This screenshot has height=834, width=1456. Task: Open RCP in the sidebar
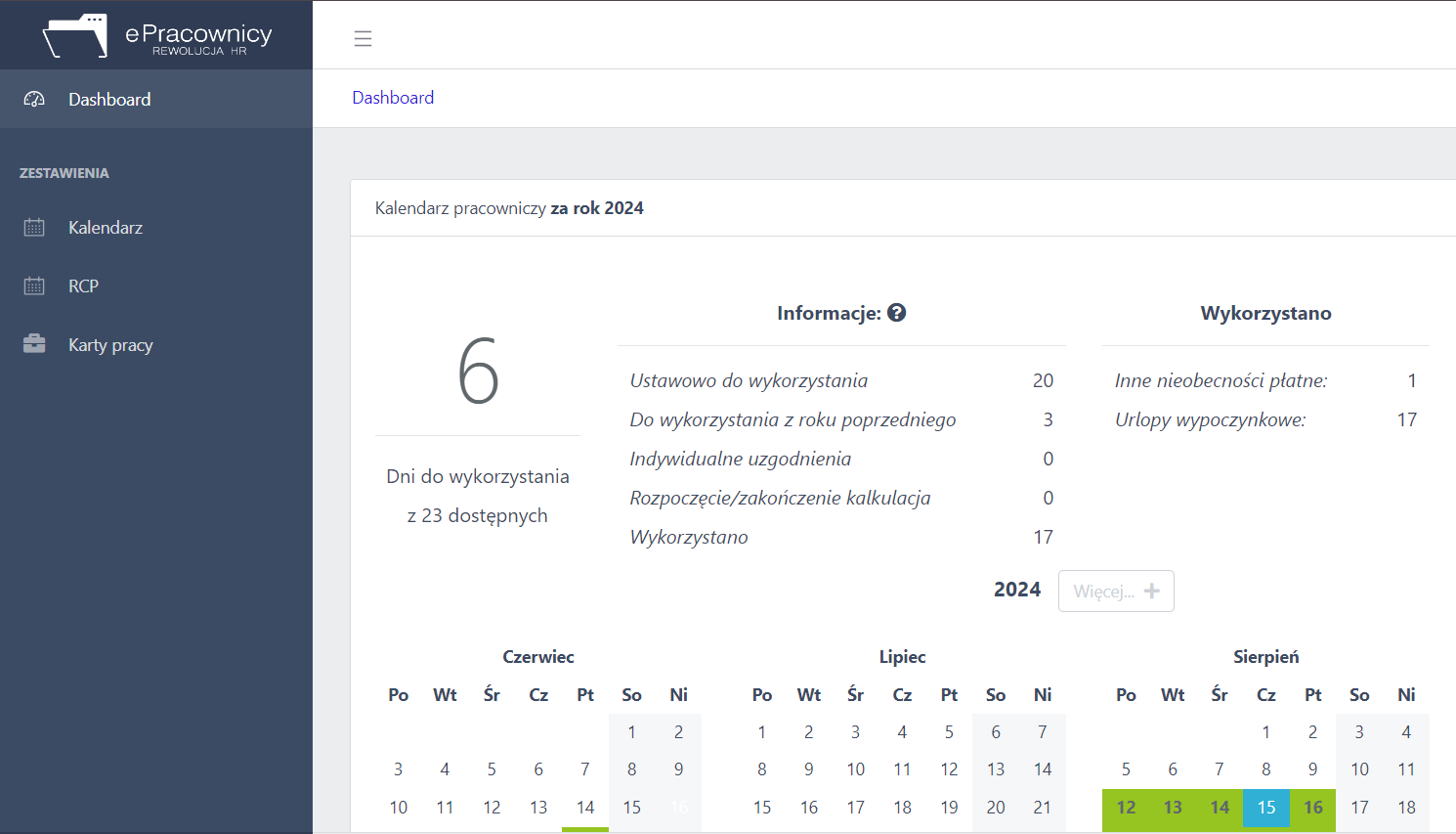tap(156, 285)
